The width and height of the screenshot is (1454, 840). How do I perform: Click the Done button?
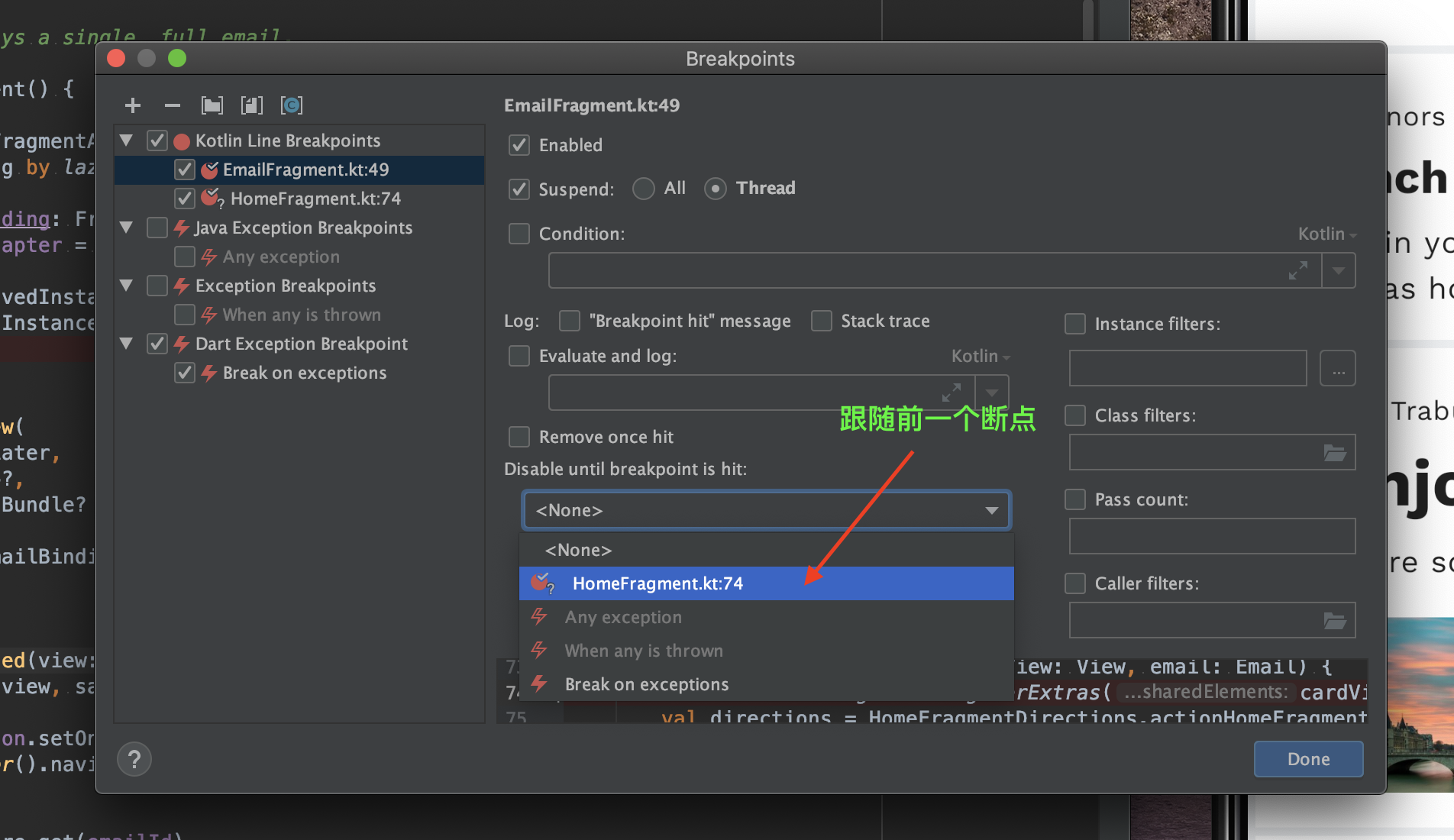tap(1308, 759)
